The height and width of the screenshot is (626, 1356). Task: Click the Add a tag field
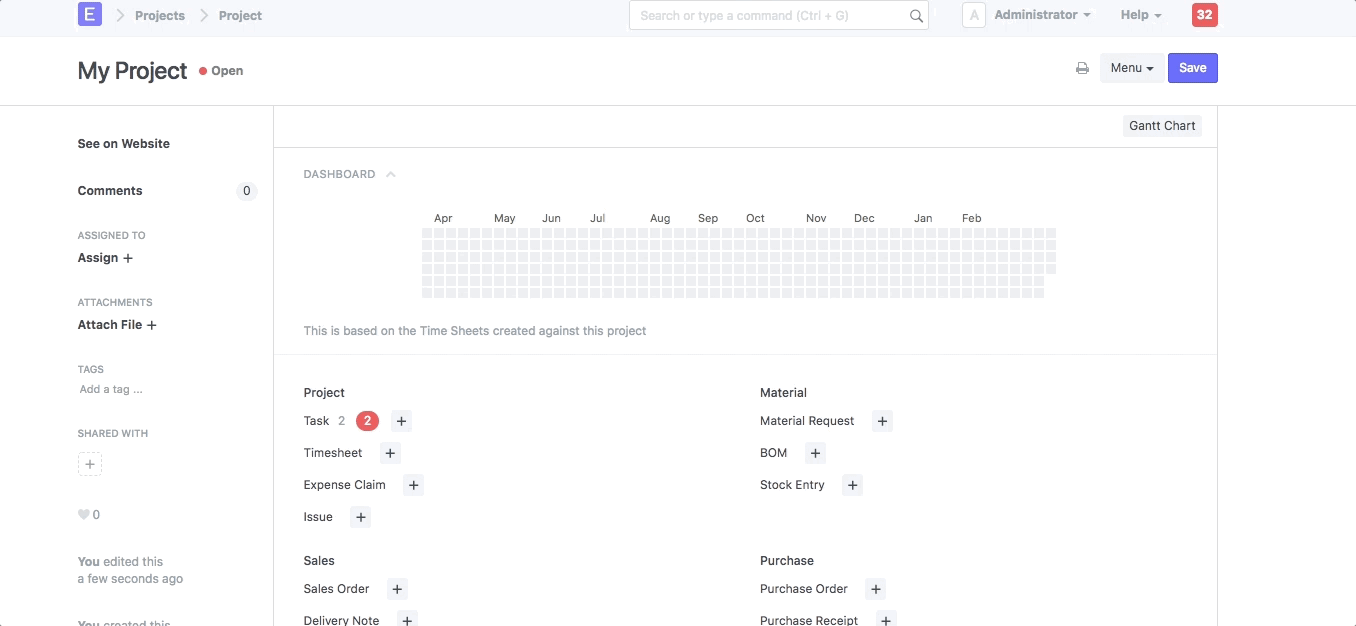click(x=111, y=389)
